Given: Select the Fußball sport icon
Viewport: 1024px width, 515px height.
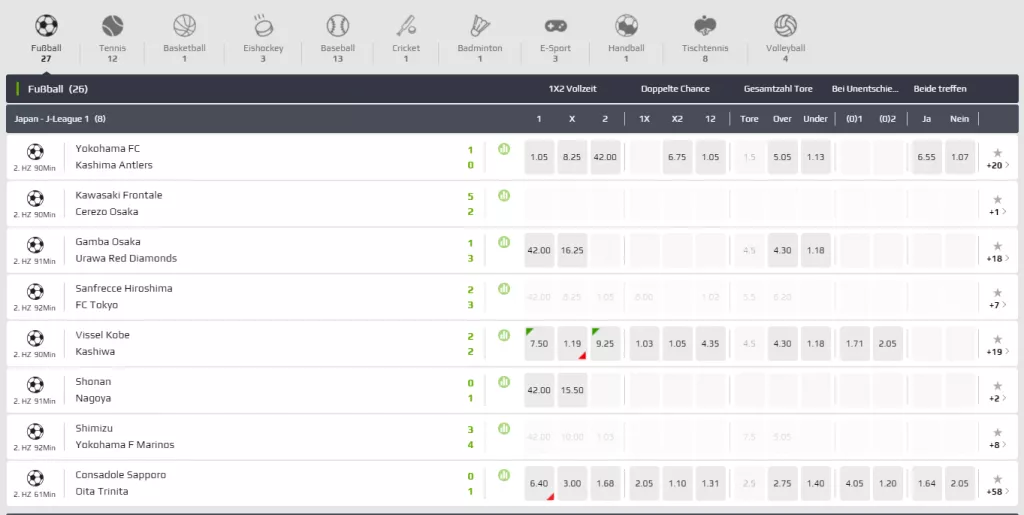Looking at the screenshot, I should tap(46, 27).
